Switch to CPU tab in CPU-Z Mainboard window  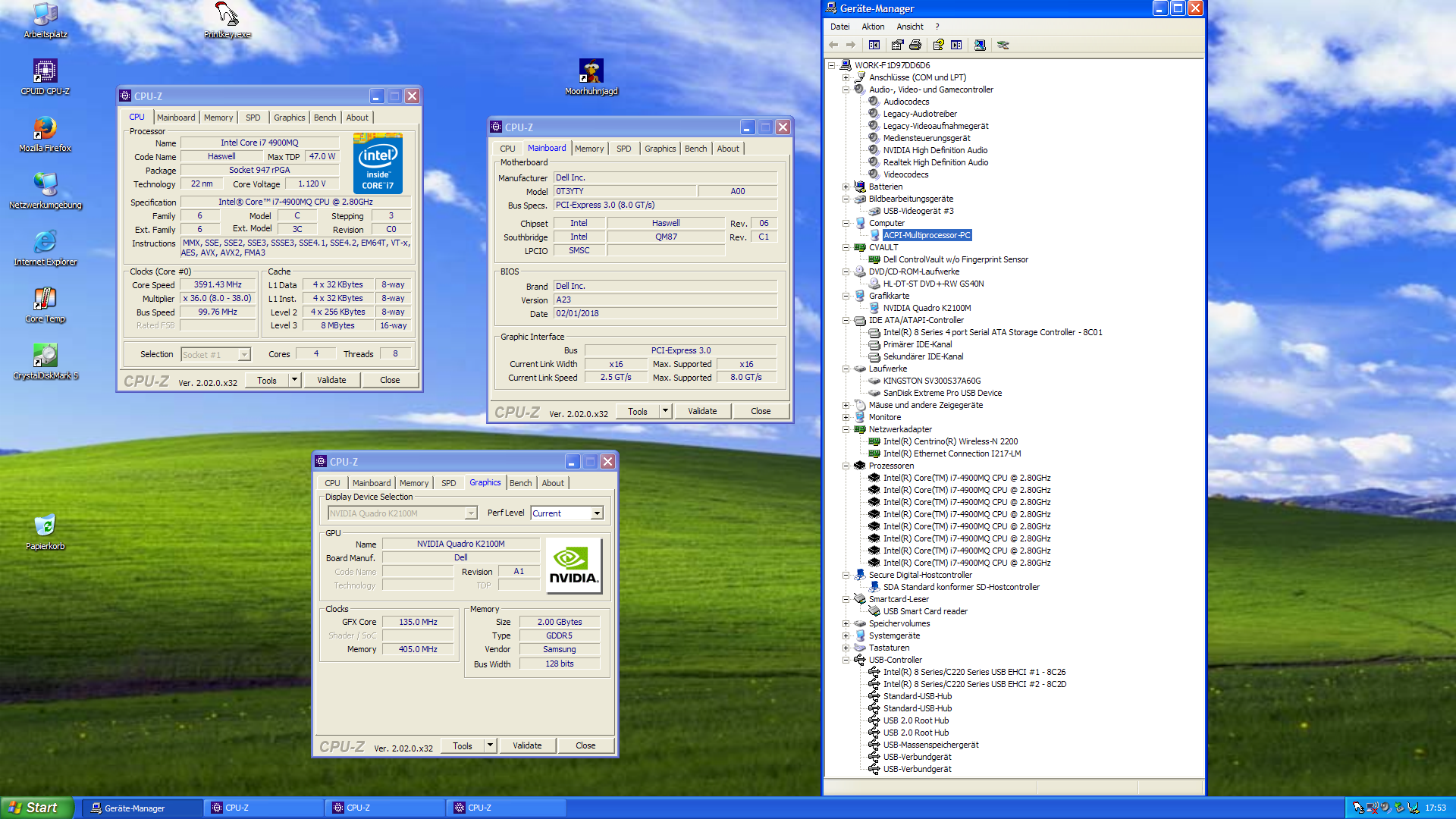point(507,149)
